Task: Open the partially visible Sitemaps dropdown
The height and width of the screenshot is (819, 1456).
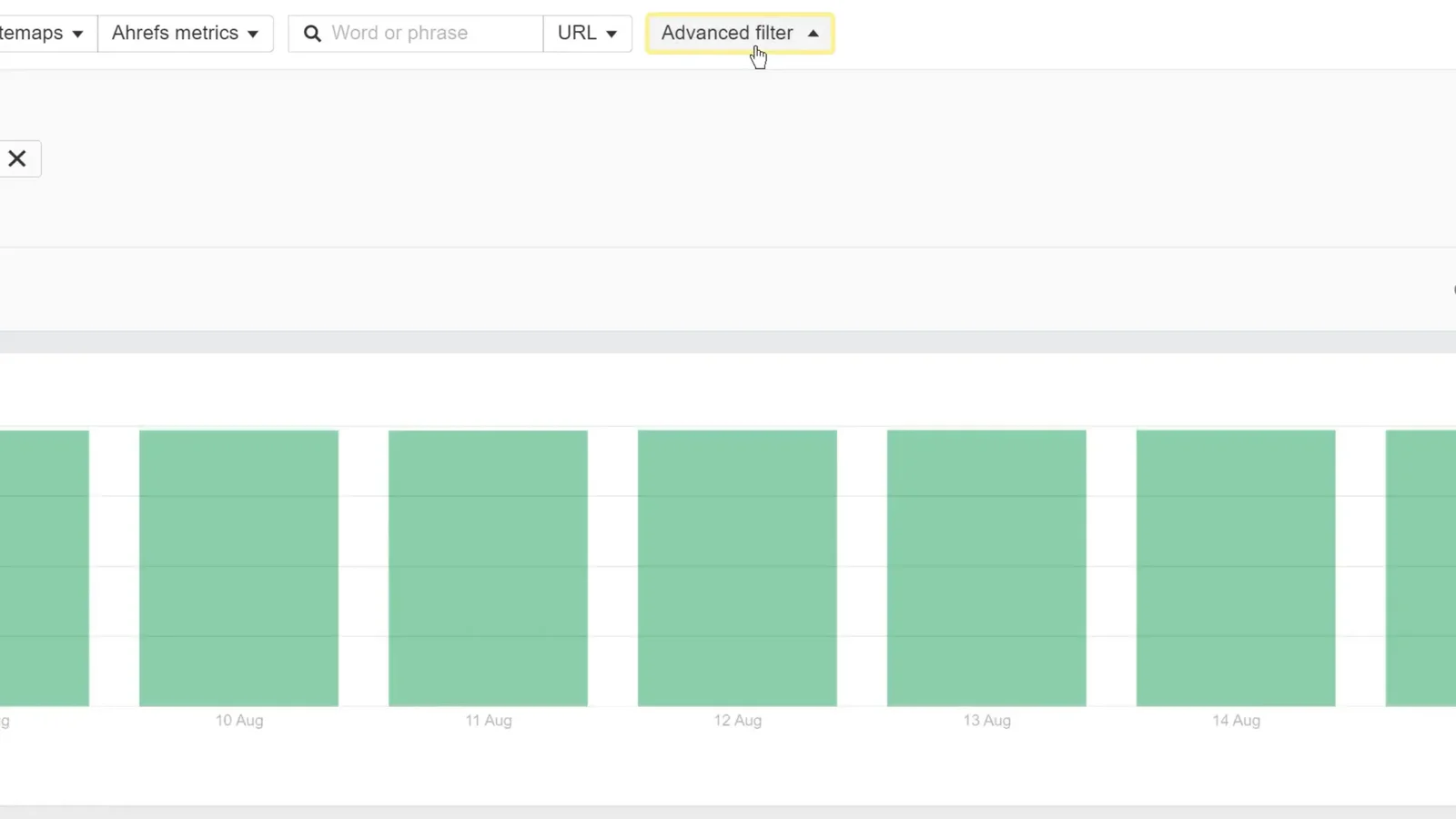Action: [x=41, y=34]
